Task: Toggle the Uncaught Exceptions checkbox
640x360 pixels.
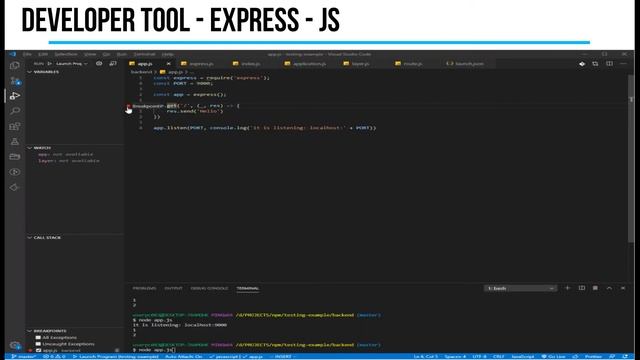Action: click(38, 344)
